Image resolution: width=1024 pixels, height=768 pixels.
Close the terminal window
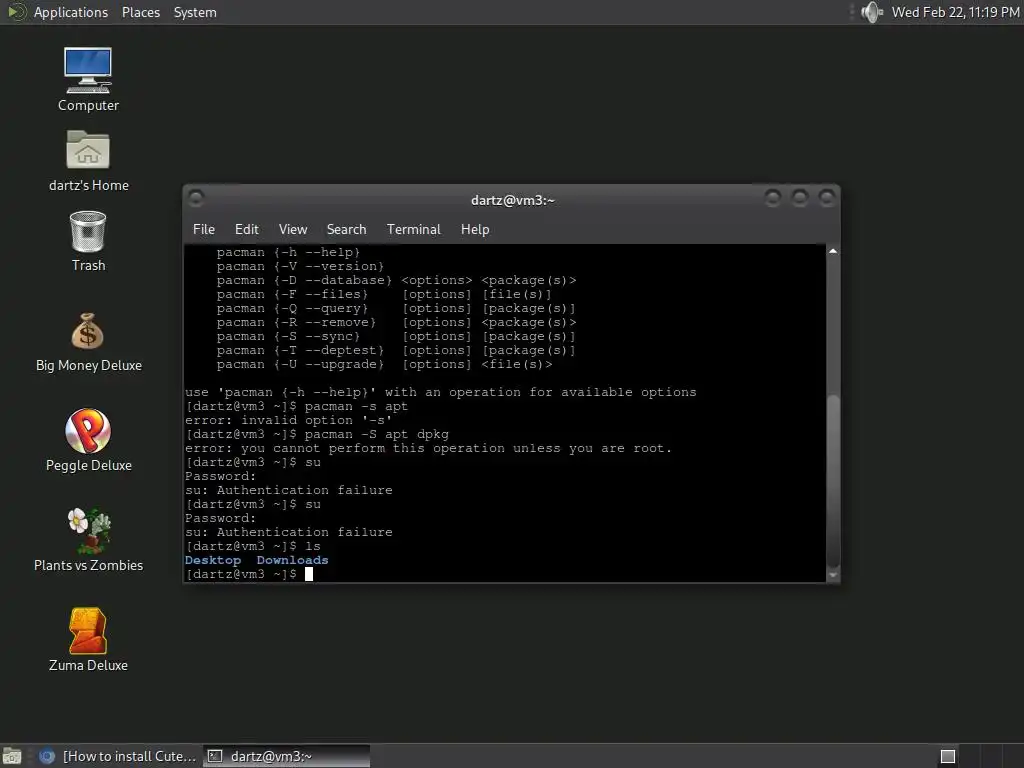[827, 197]
